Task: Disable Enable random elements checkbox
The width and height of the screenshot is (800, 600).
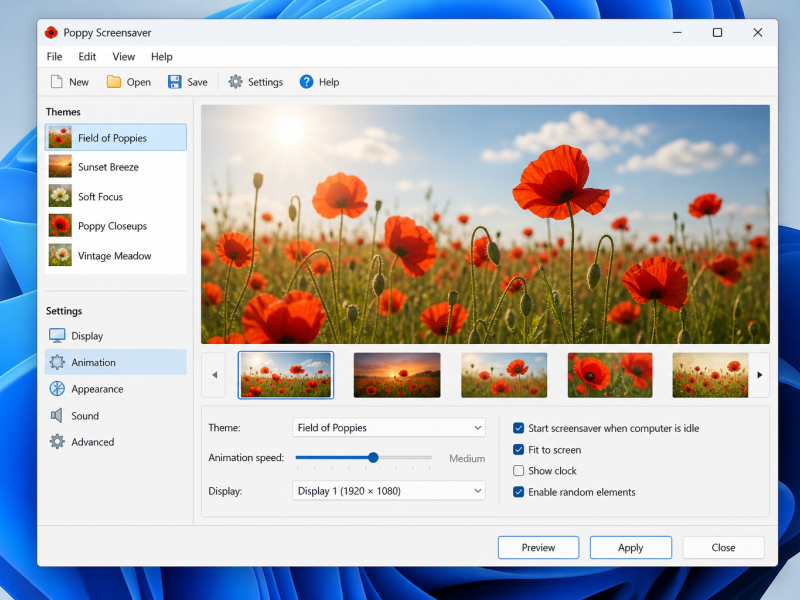Action: [x=518, y=492]
